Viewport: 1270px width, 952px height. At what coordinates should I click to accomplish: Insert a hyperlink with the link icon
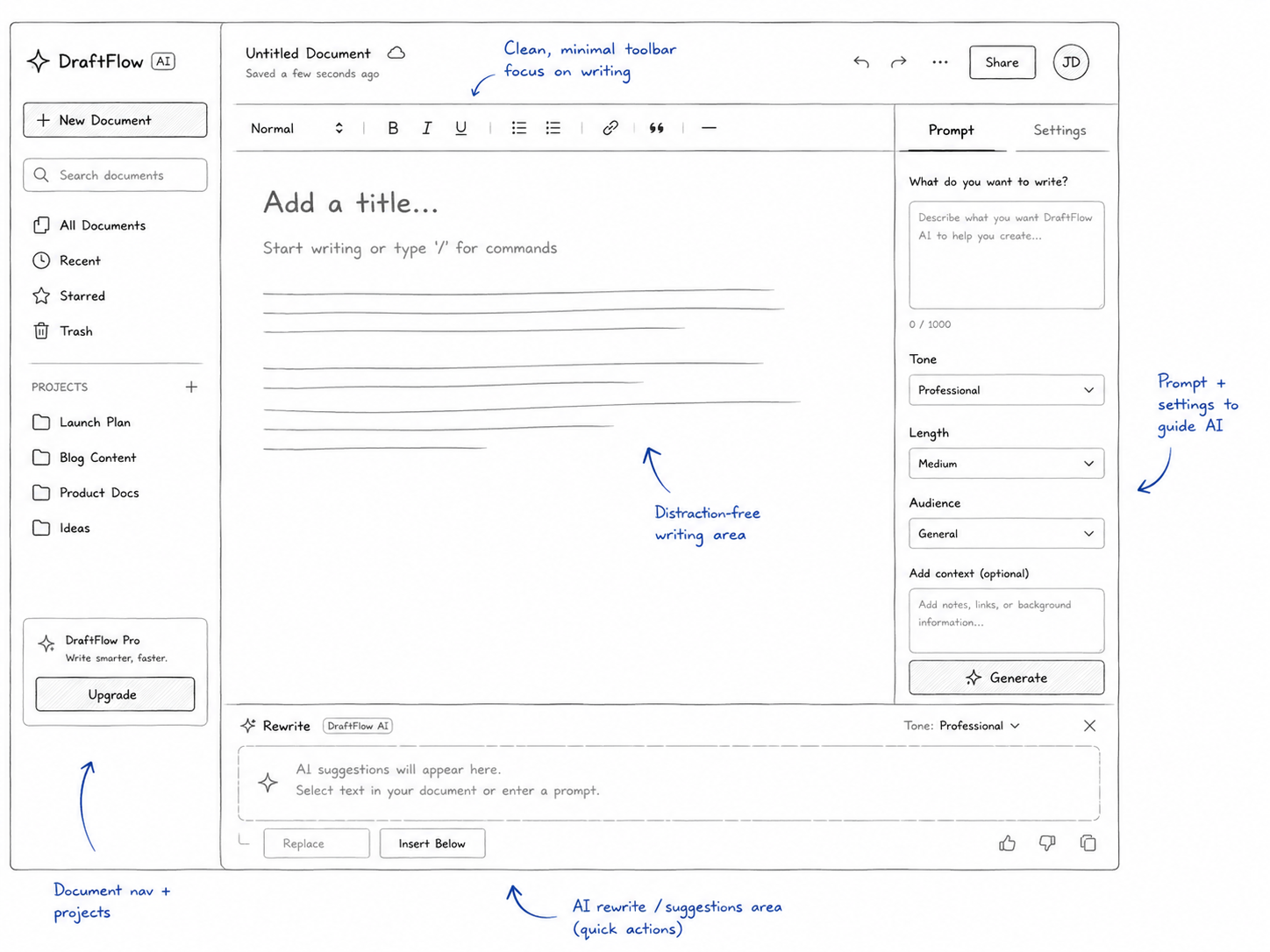click(x=610, y=128)
